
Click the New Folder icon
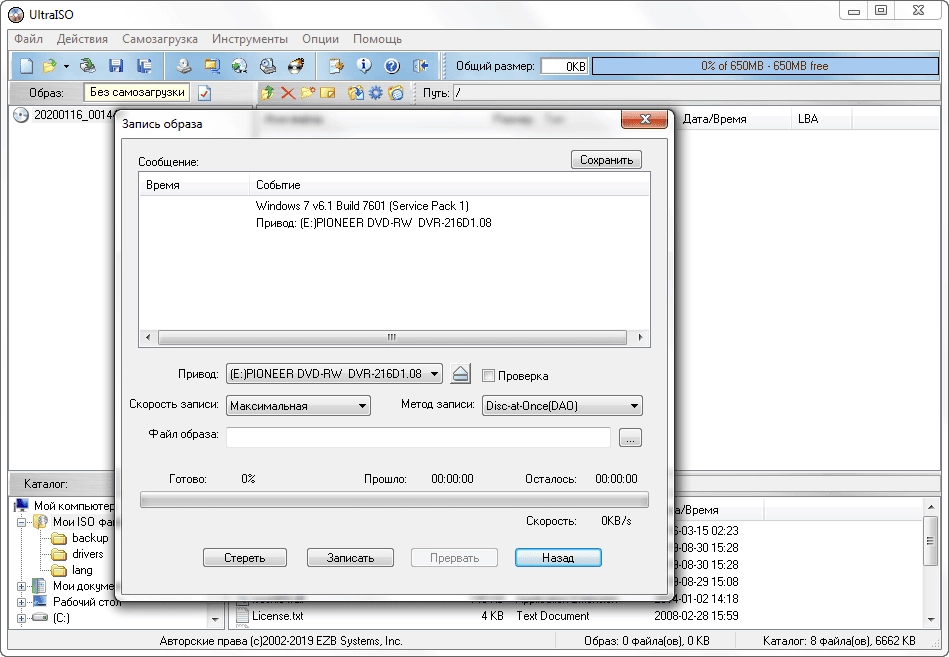(307, 93)
